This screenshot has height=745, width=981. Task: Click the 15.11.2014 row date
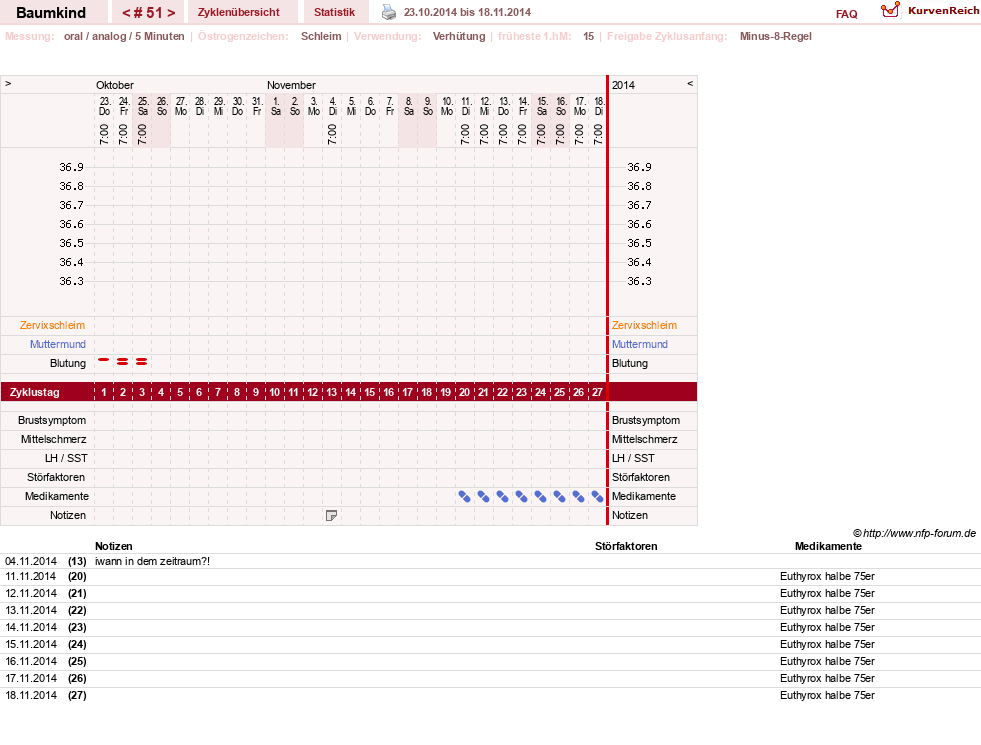click(x=31, y=644)
